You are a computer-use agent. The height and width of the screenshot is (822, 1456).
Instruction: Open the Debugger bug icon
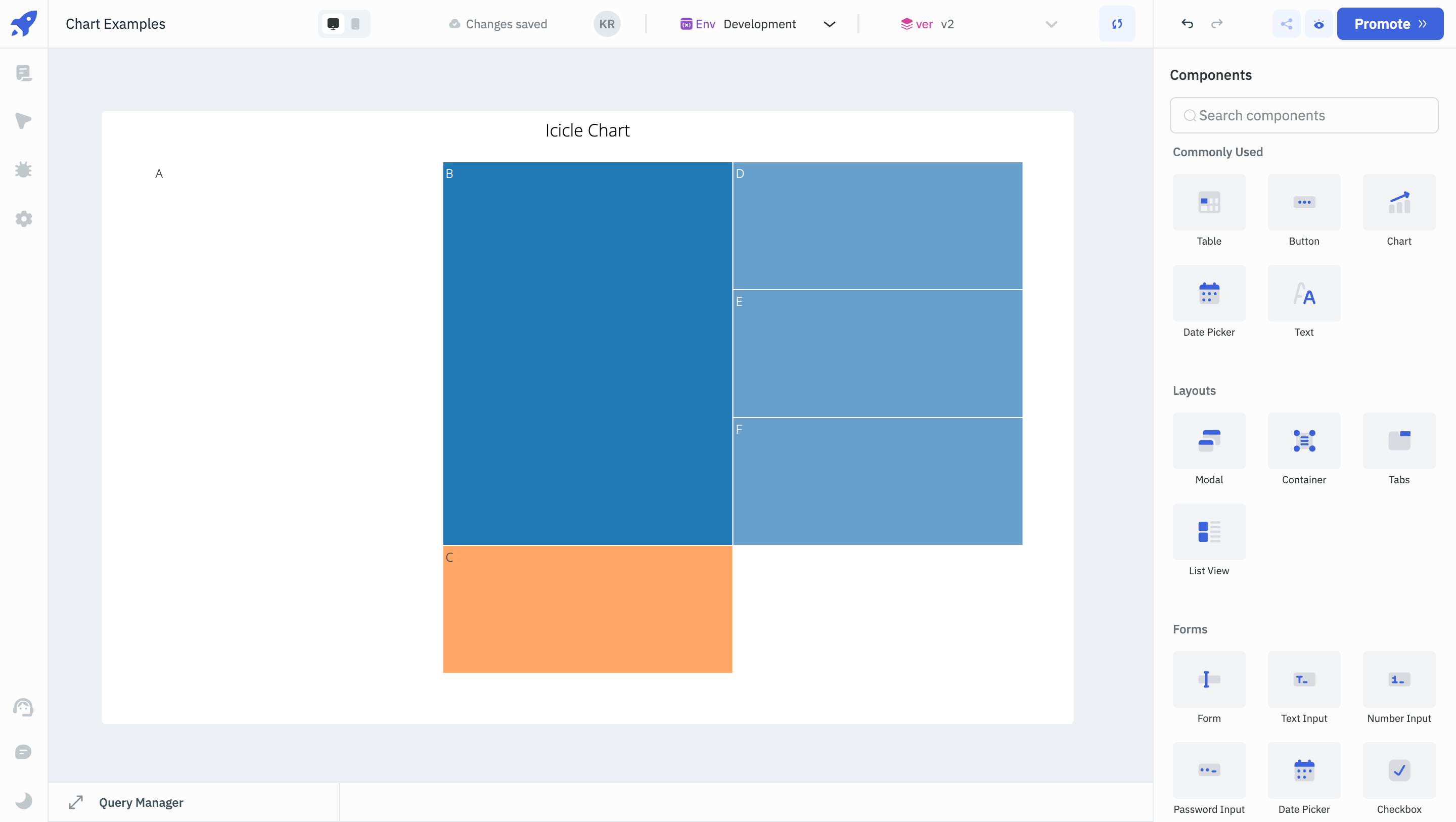tap(24, 169)
